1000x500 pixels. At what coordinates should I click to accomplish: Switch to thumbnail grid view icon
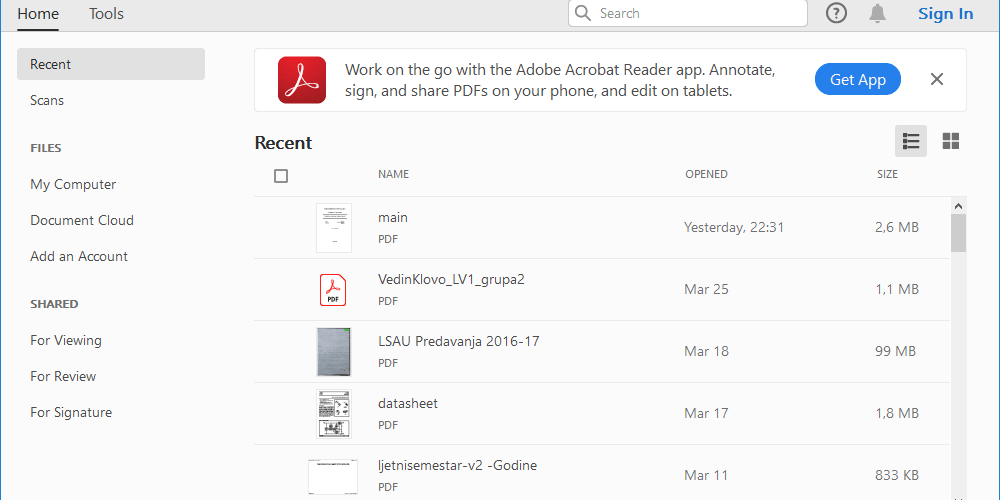[x=951, y=141]
